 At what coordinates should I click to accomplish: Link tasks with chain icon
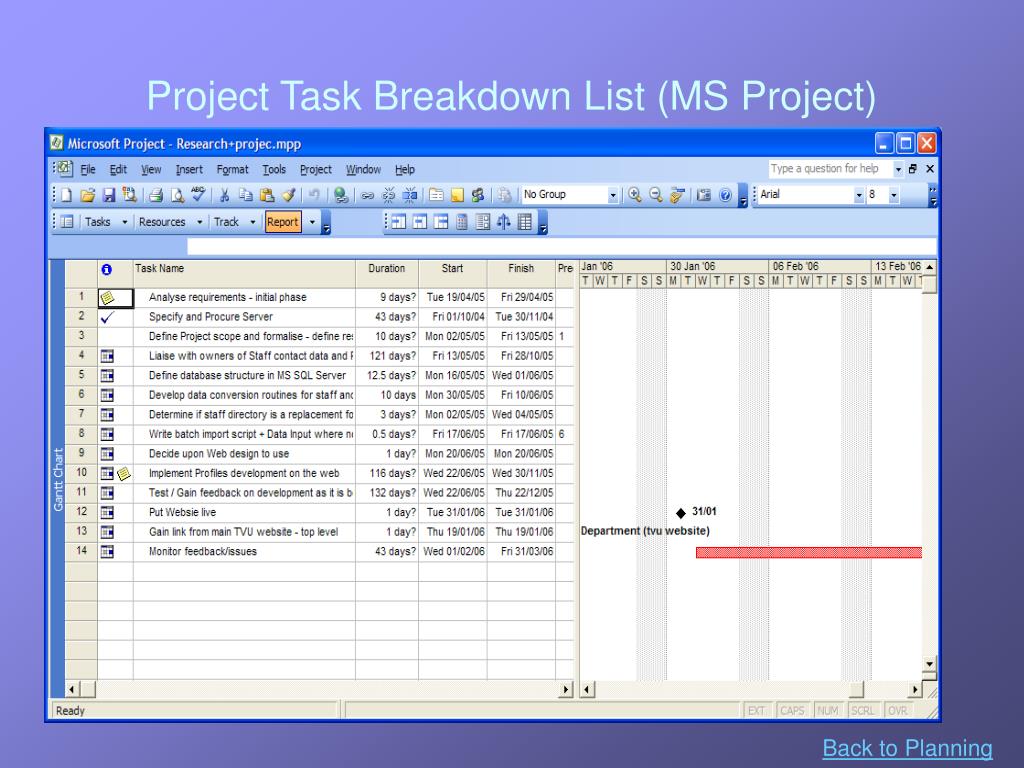368,195
